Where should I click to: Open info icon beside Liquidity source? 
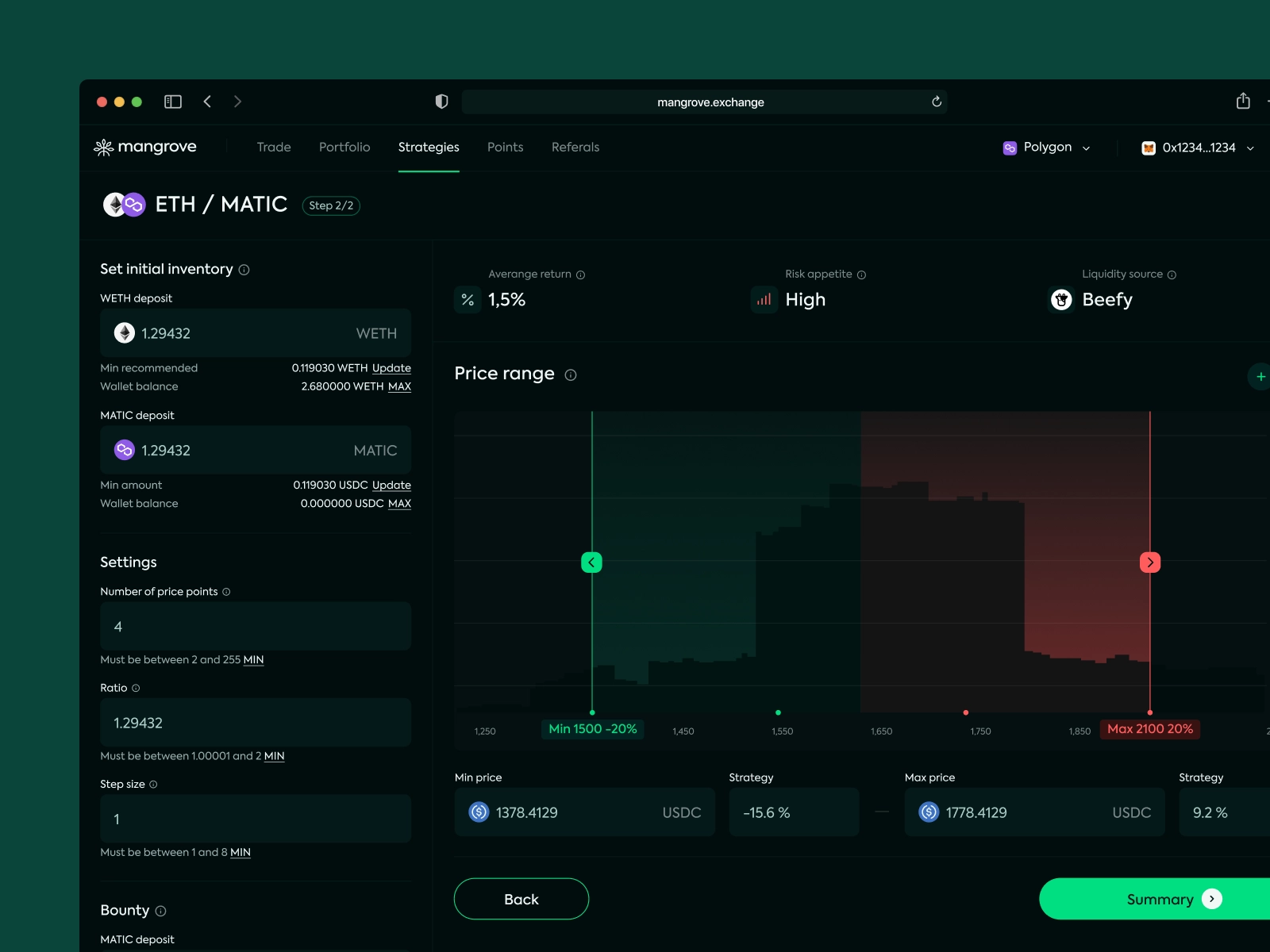coord(1172,275)
